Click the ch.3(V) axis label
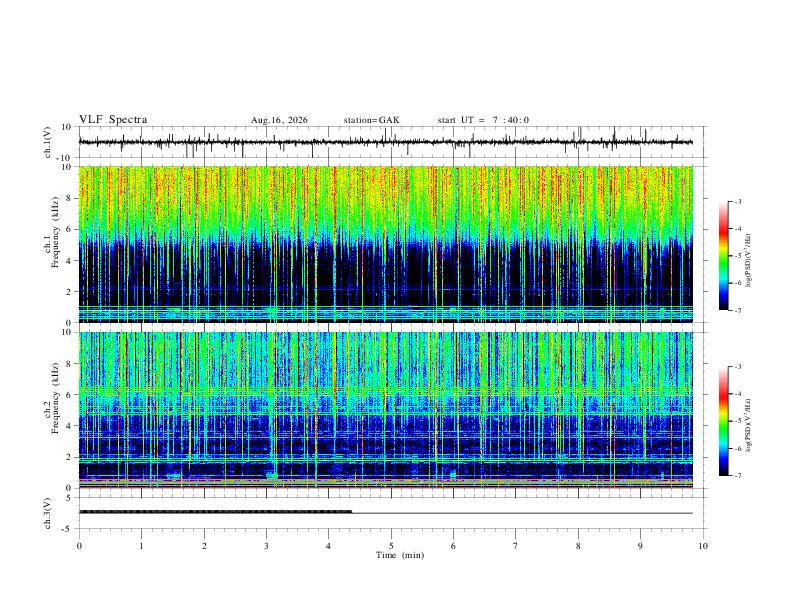Screen dimensions: 792x612 [48, 514]
